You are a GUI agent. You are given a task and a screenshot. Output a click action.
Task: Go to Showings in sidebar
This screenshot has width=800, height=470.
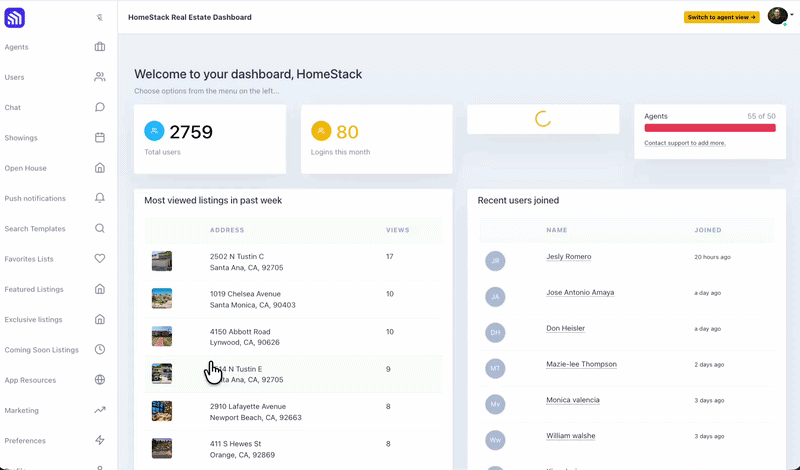(x=21, y=138)
